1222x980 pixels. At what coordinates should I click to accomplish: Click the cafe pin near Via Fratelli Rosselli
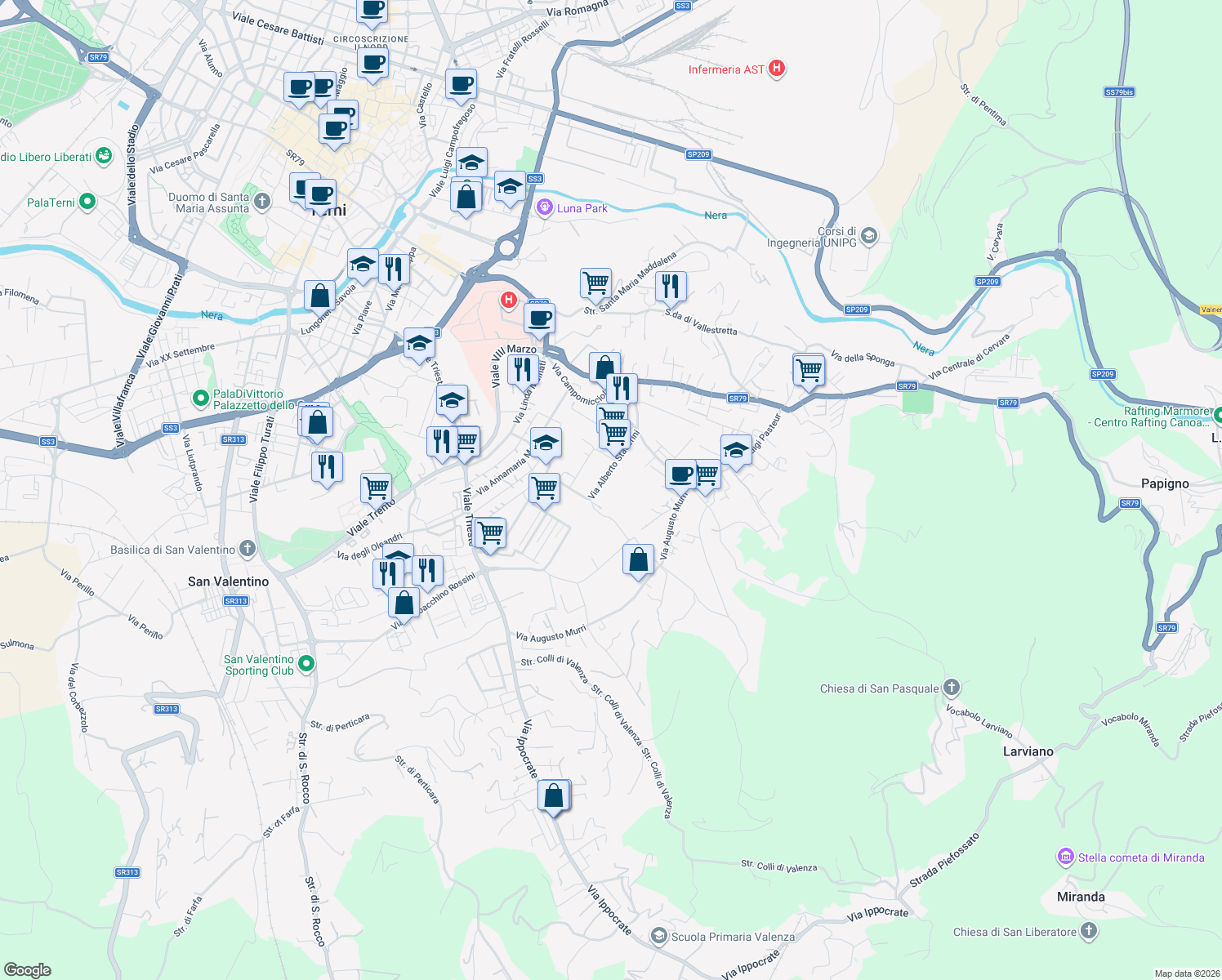click(461, 87)
